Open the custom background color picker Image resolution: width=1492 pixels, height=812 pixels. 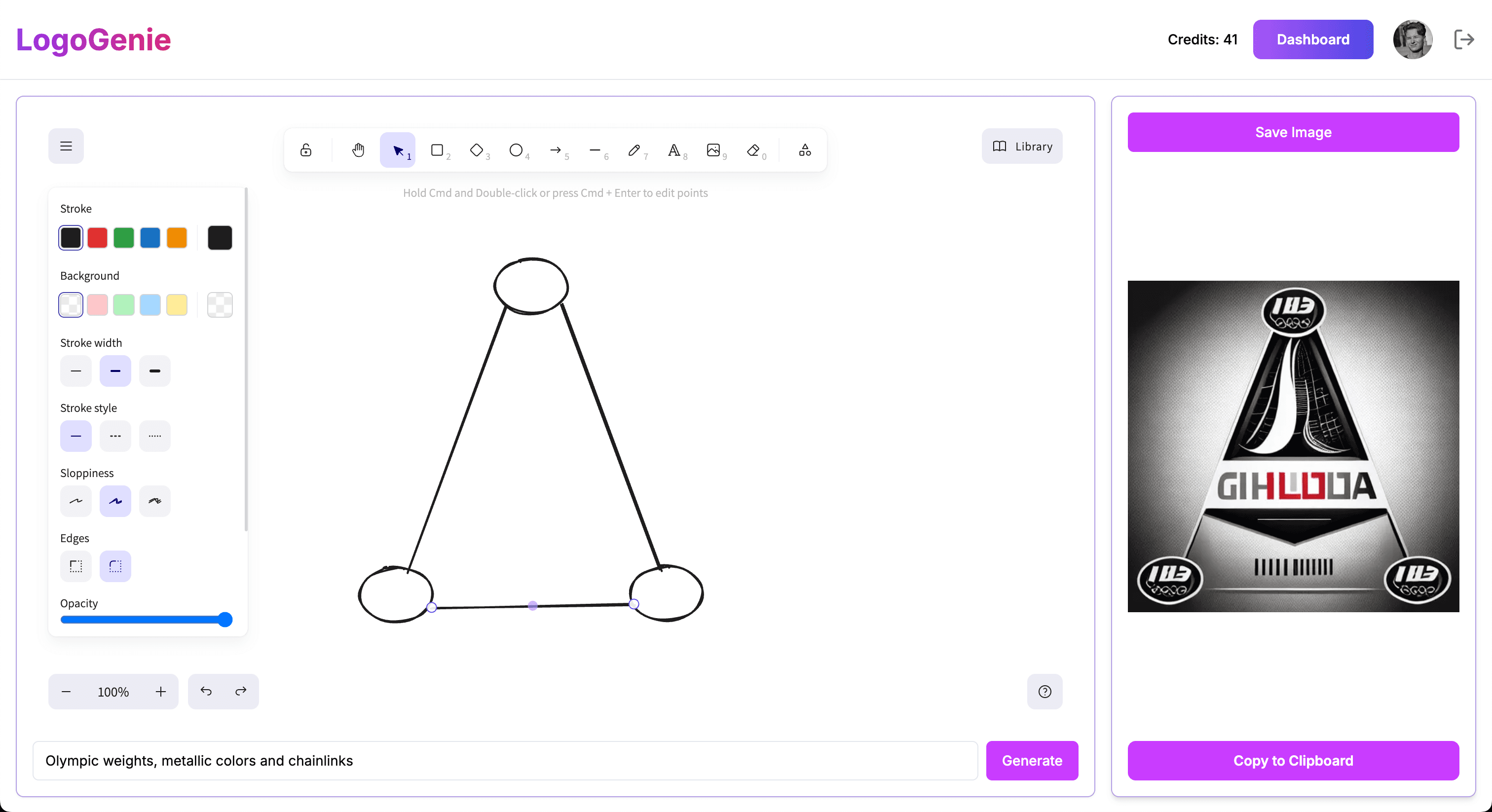(220, 305)
